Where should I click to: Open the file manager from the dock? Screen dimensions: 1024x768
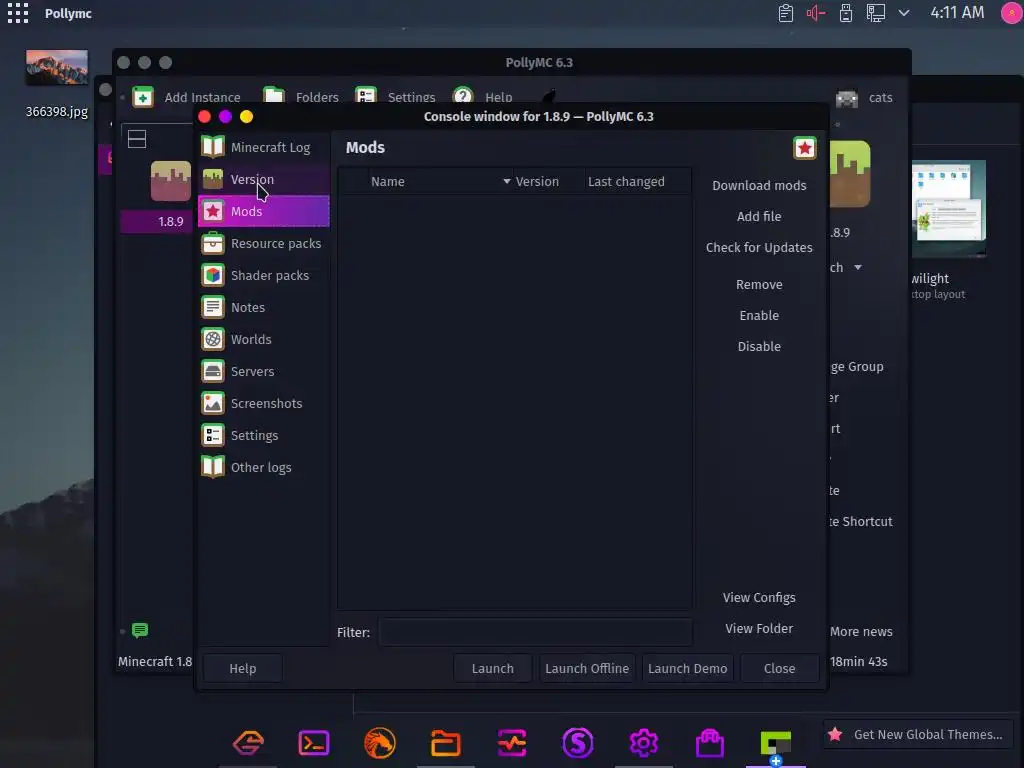click(x=445, y=743)
